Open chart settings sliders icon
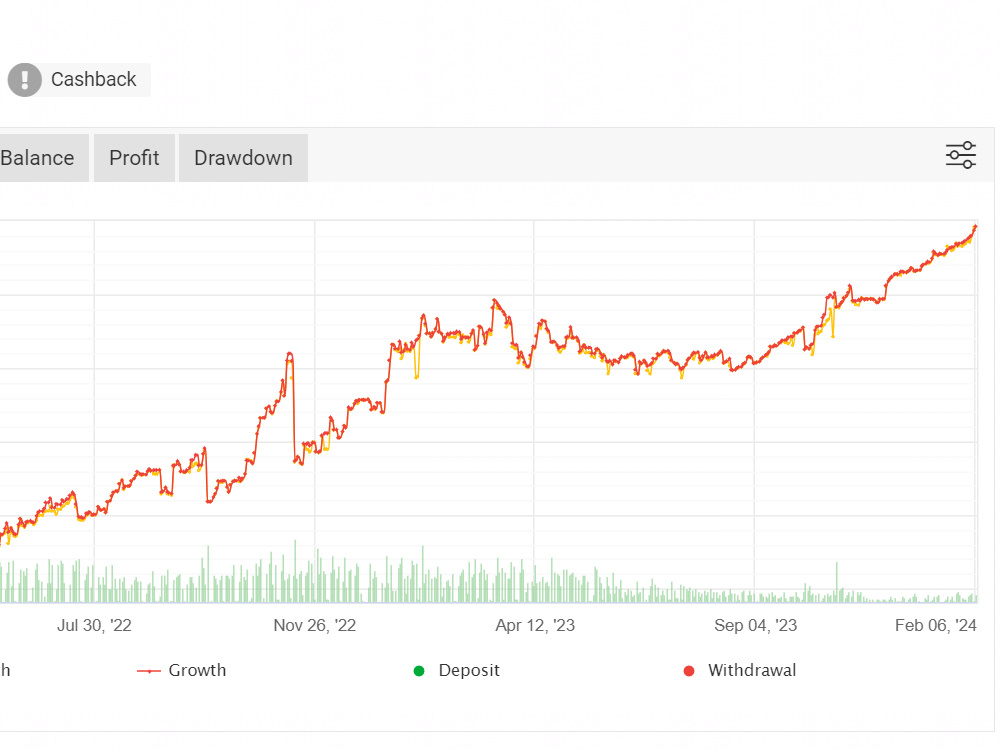This screenshot has height=750, width=1000. (x=960, y=155)
